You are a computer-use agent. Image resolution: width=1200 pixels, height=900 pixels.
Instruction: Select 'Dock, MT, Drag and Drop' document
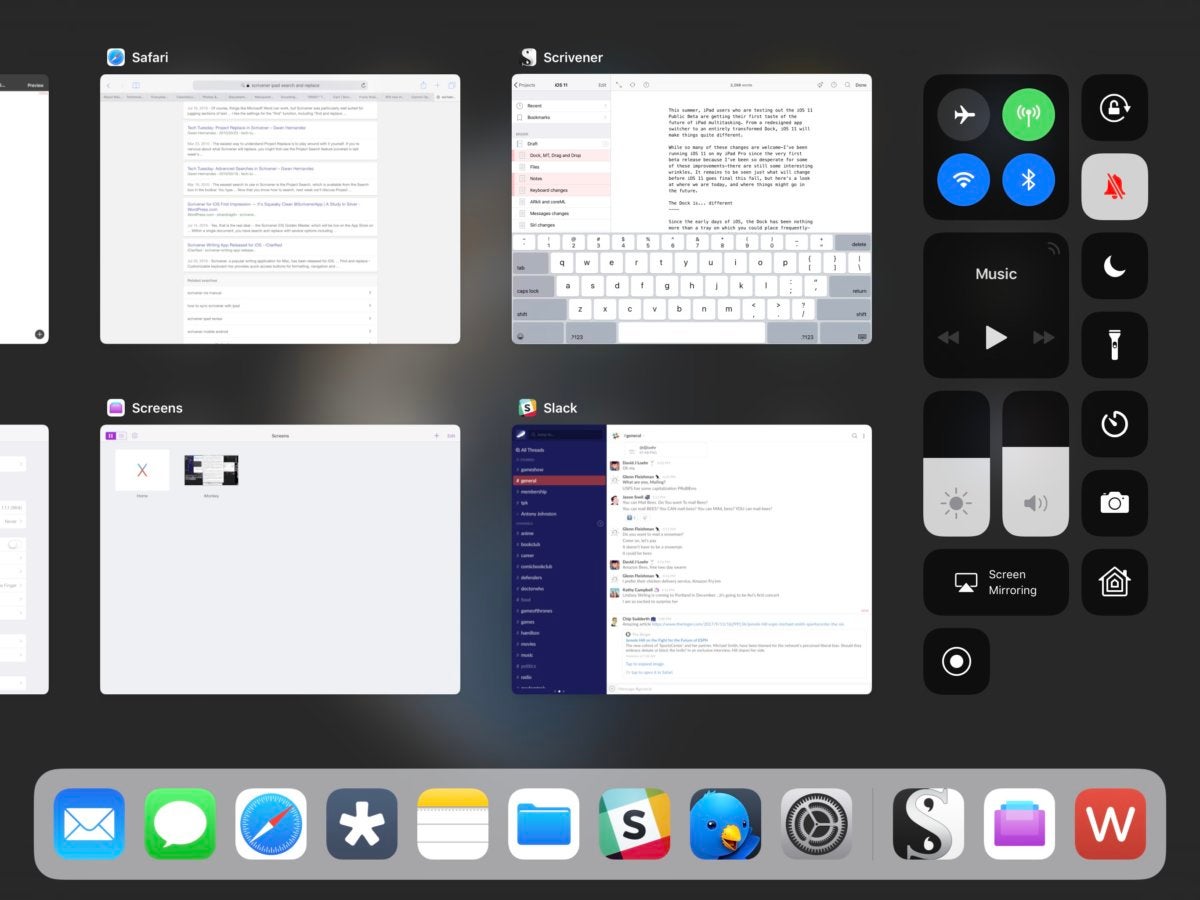point(561,155)
